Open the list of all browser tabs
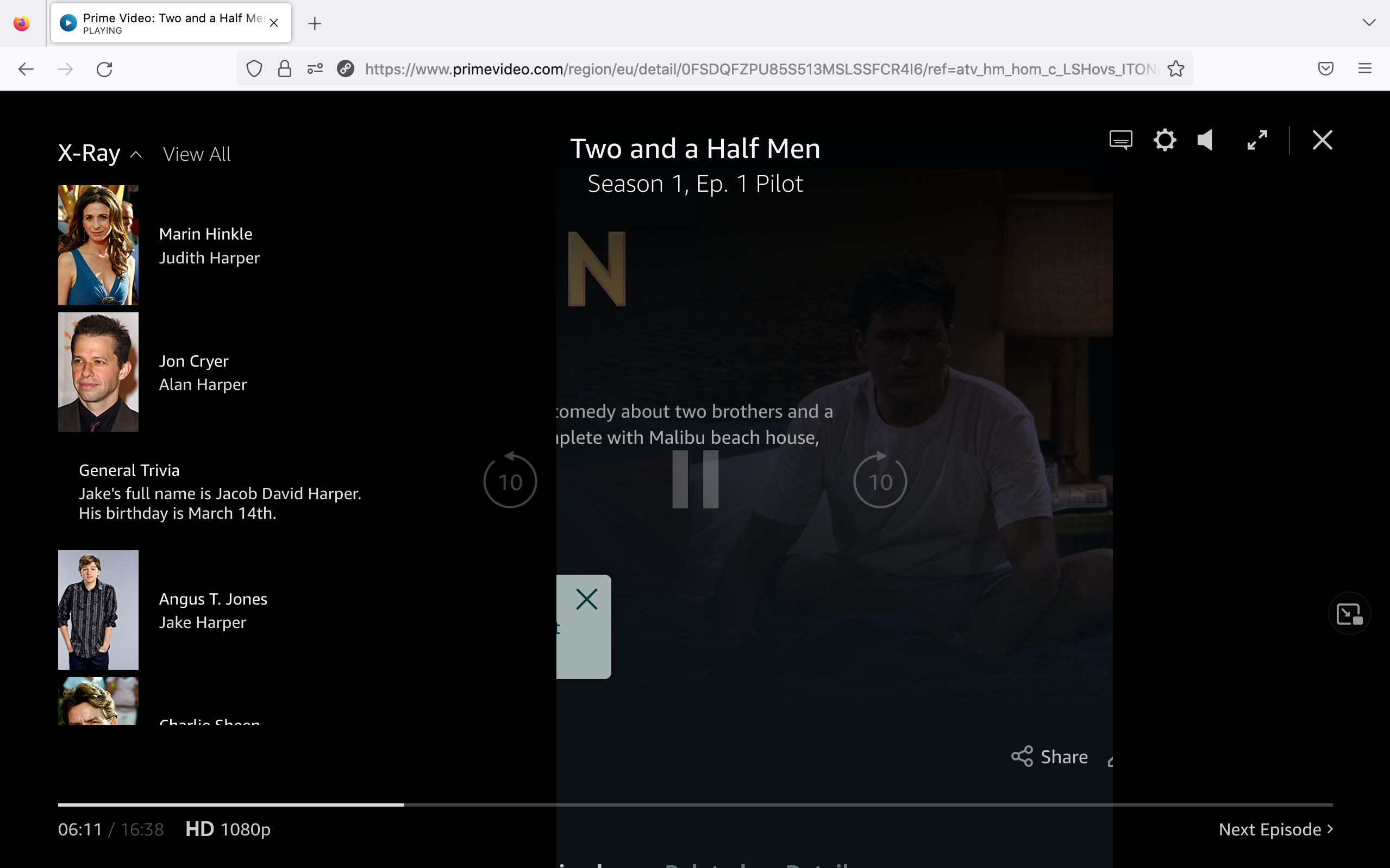The image size is (1390, 868). pyautogui.click(x=1368, y=23)
